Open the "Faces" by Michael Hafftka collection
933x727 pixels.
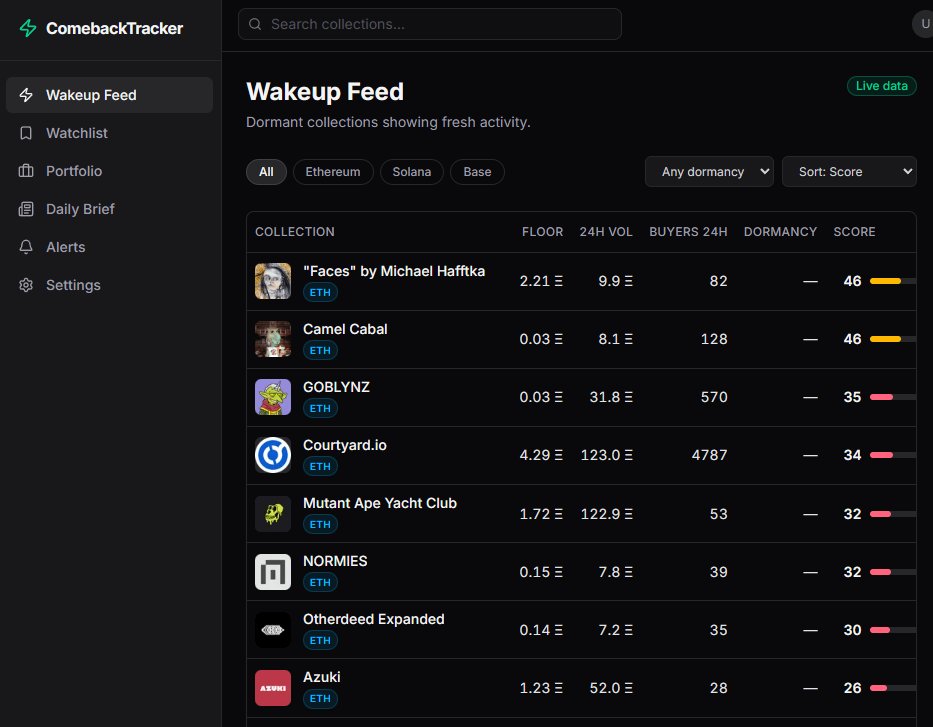(x=394, y=271)
